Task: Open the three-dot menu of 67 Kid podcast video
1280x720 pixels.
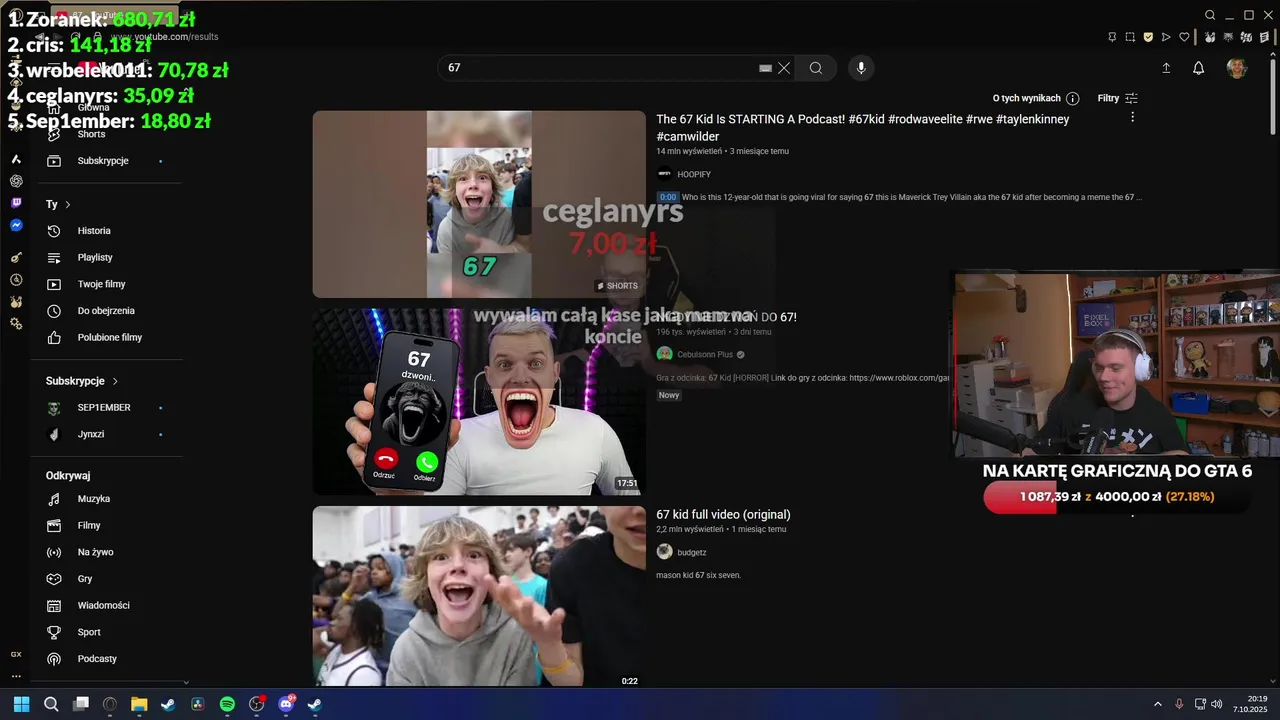Action: (x=1132, y=118)
